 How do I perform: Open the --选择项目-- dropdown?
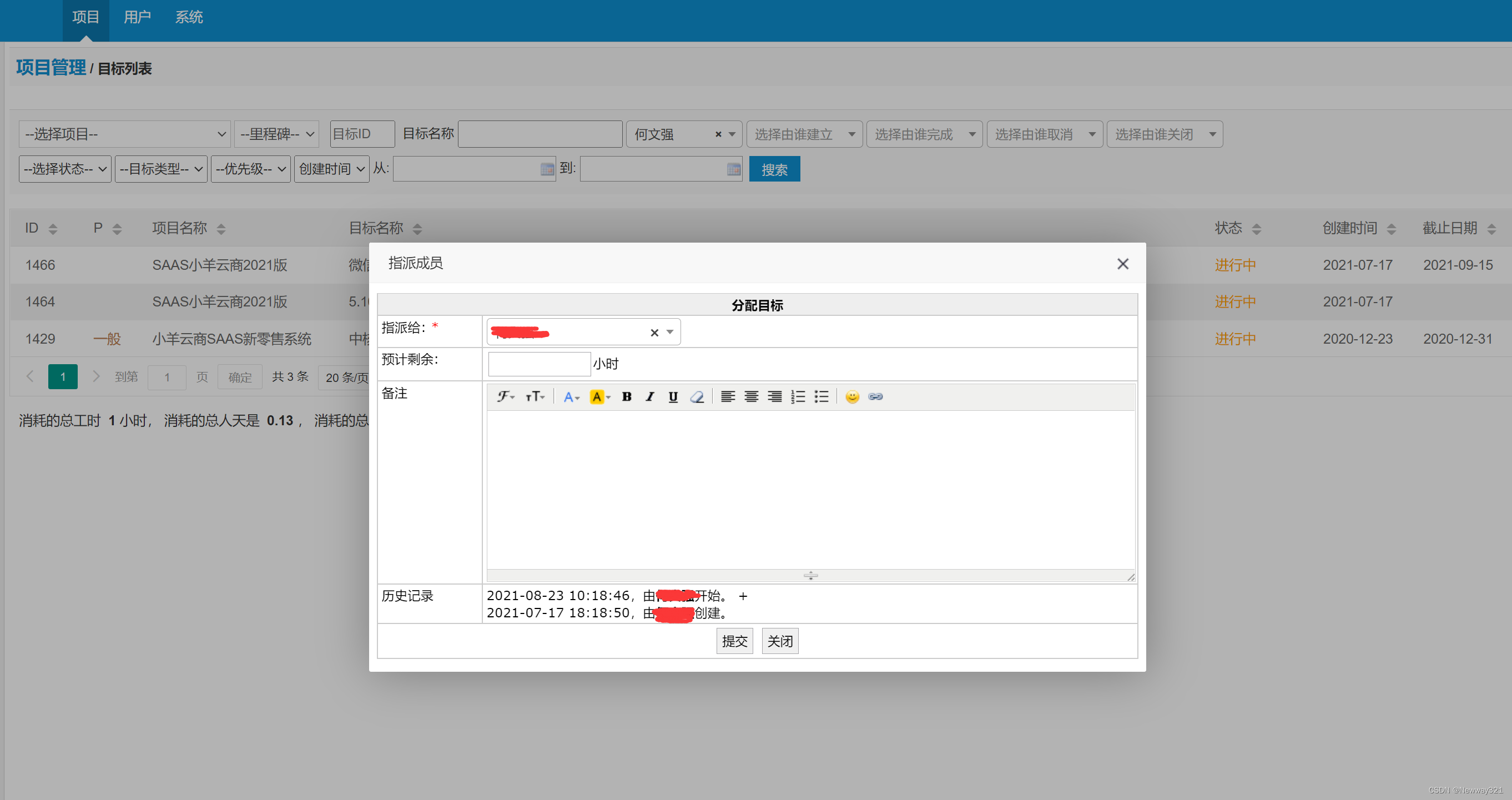click(x=124, y=134)
